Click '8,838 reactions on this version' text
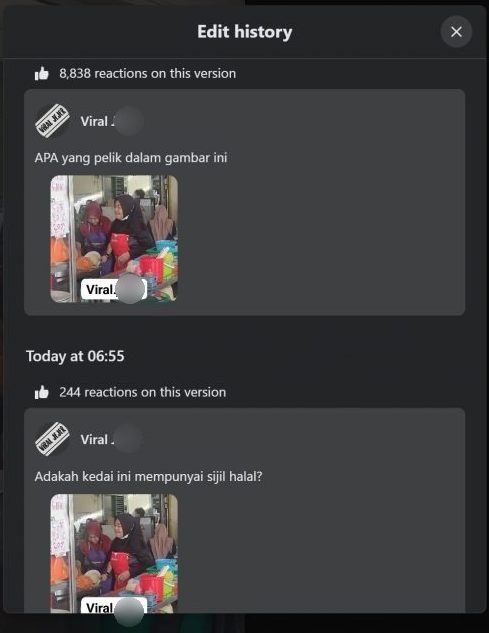 (x=147, y=73)
